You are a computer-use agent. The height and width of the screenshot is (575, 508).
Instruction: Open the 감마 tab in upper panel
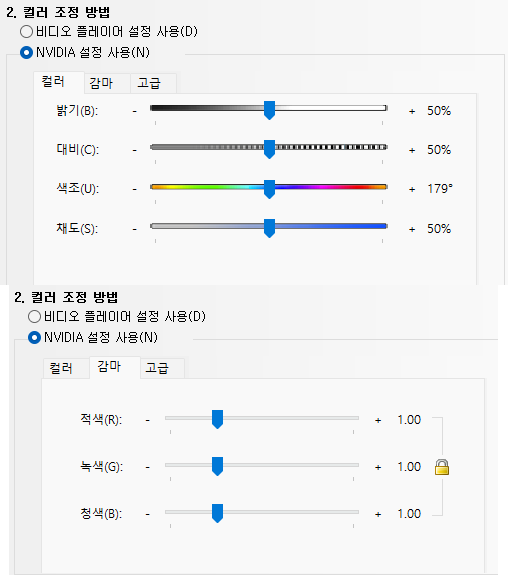point(101,83)
